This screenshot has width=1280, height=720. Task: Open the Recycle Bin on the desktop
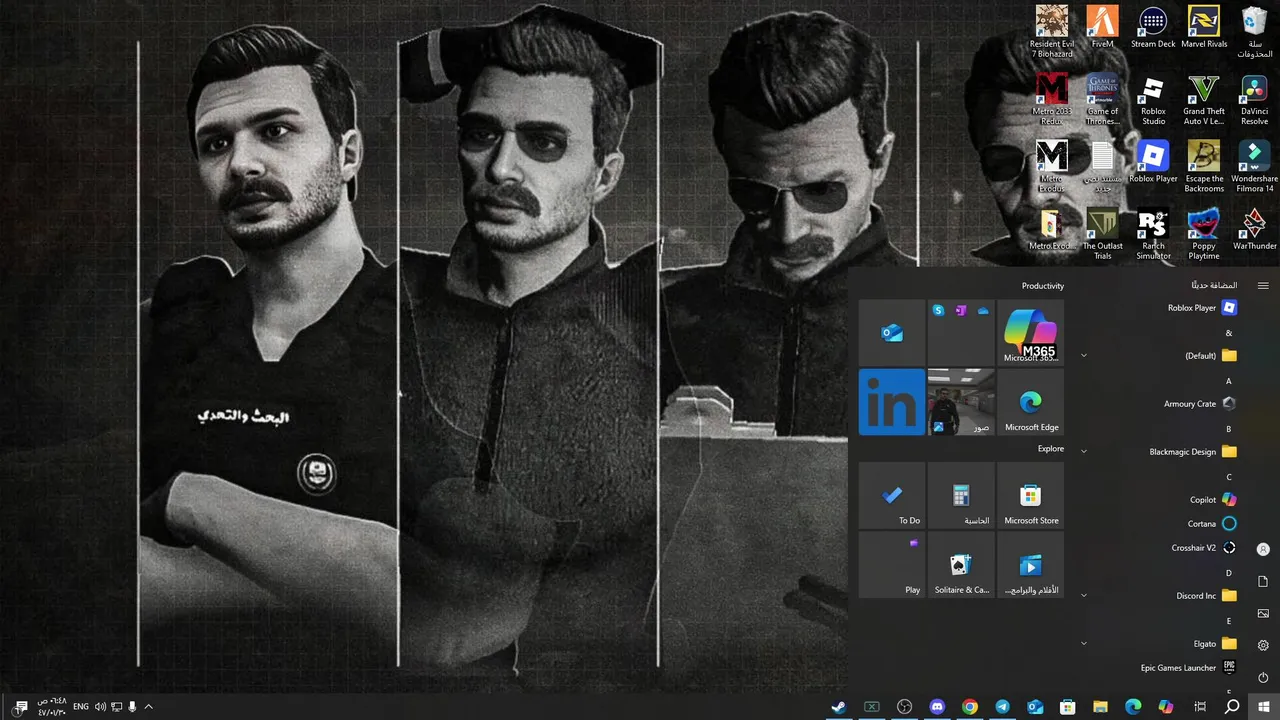(x=1255, y=32)
